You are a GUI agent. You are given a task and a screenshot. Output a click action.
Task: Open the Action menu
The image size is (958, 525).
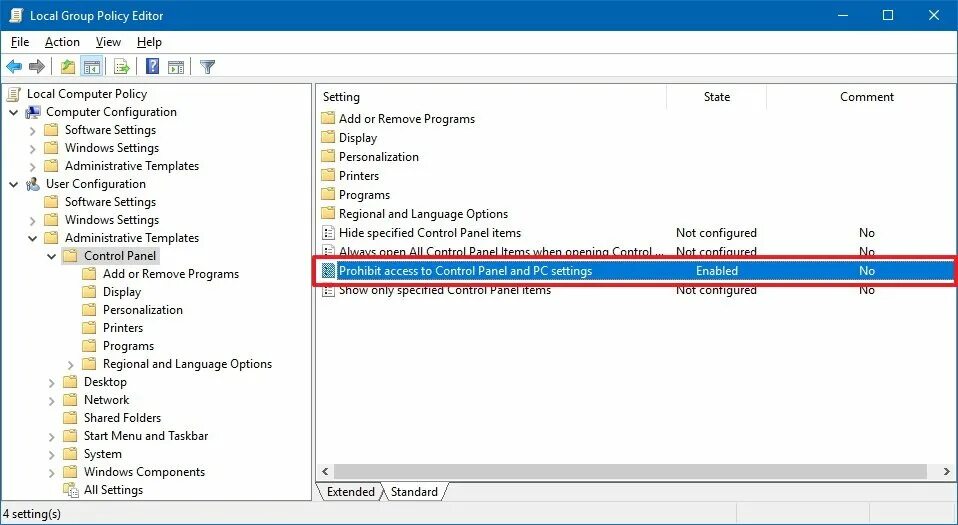click(62, 42)
